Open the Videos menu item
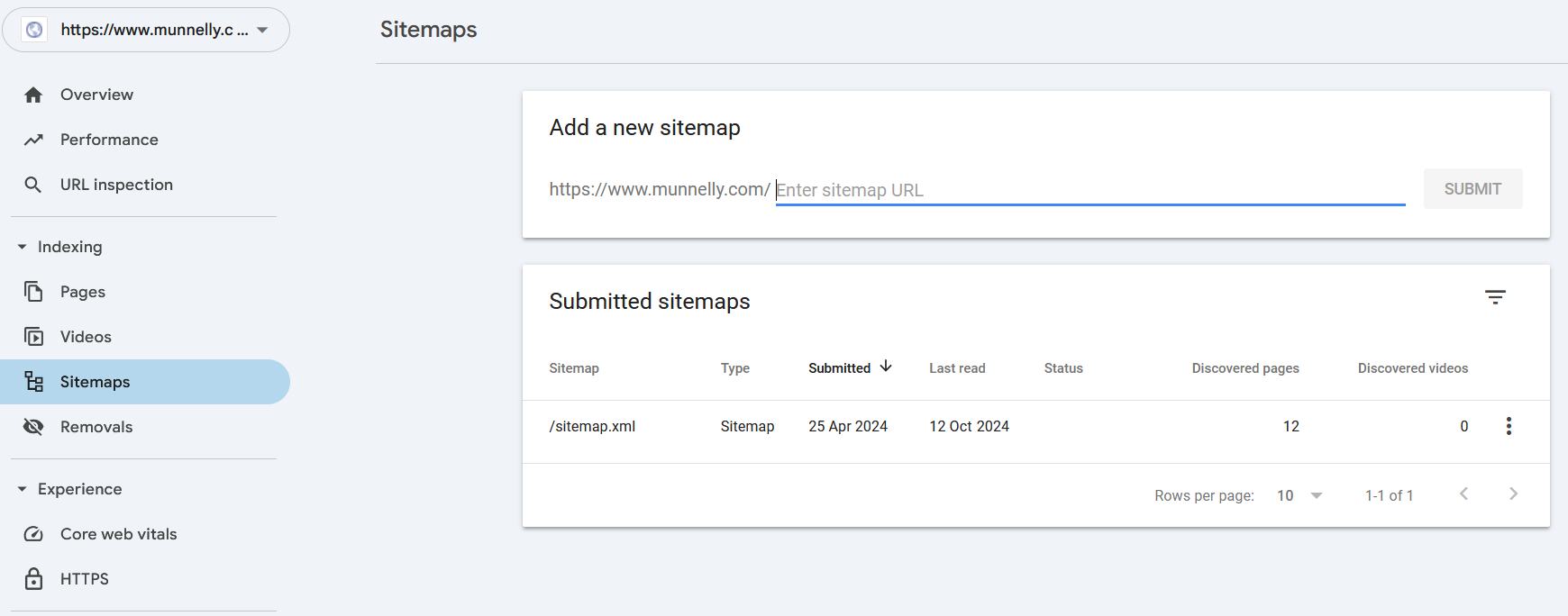Screen dimensions: 1568x616 pos(145,337)
